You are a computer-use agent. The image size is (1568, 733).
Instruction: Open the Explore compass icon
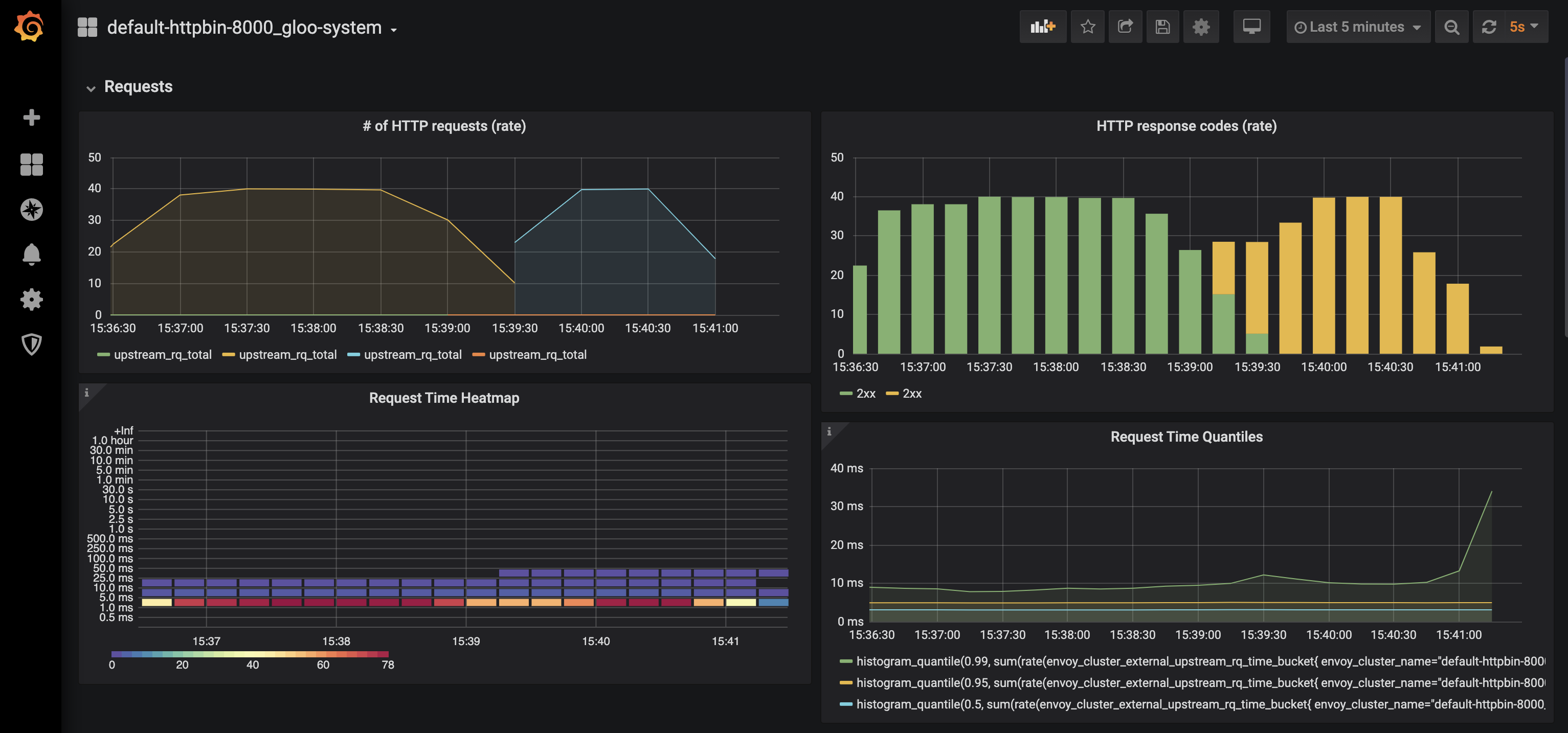[x=31, y=209]
